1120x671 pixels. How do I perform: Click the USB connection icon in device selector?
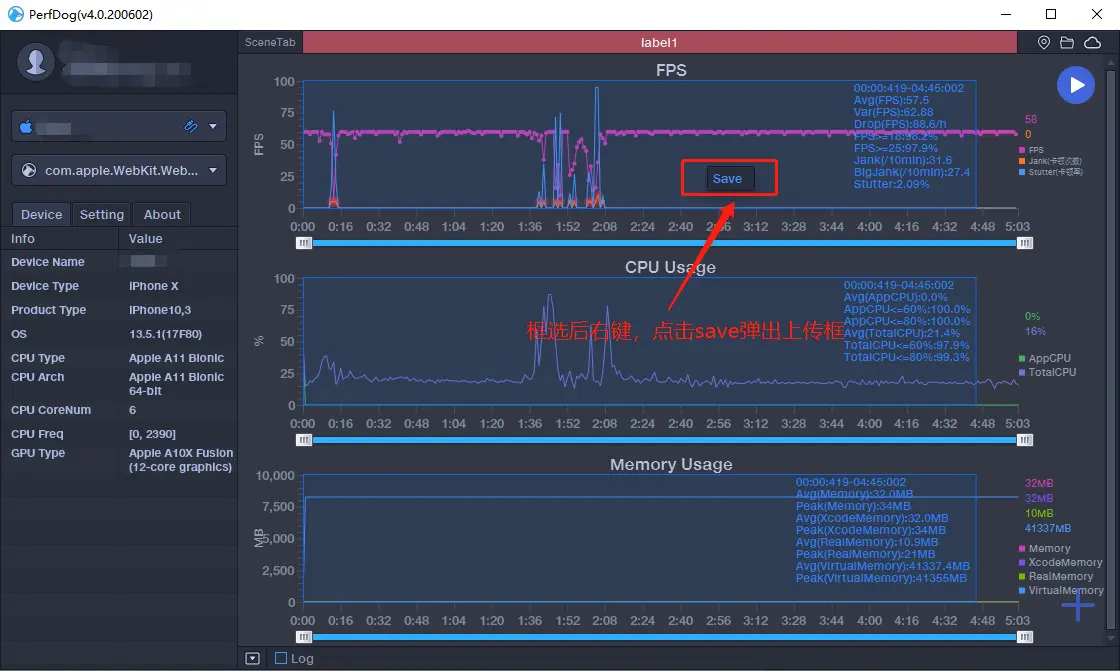pos(191,126)
